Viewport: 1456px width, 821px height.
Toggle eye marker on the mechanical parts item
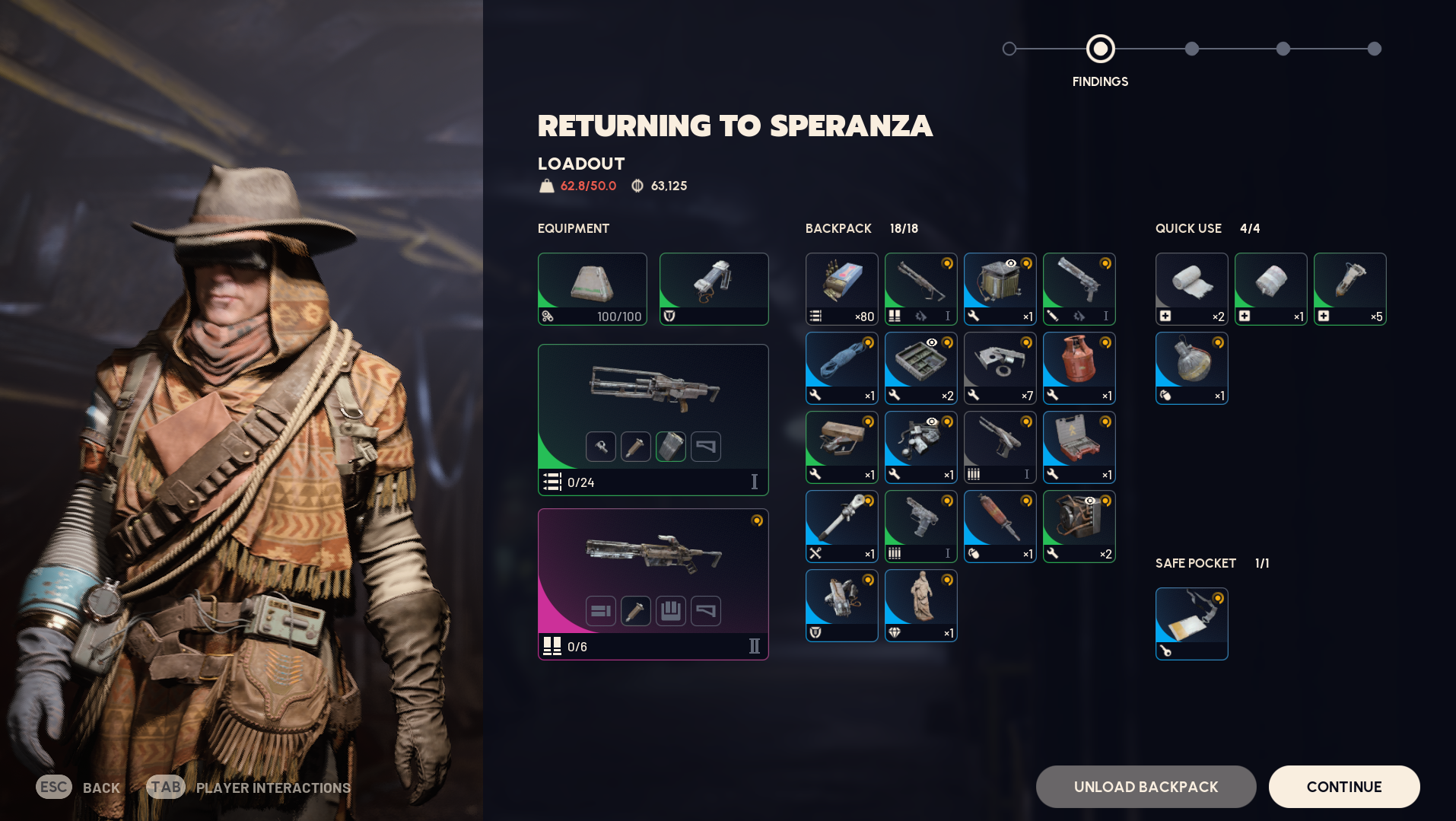point(932,422)
